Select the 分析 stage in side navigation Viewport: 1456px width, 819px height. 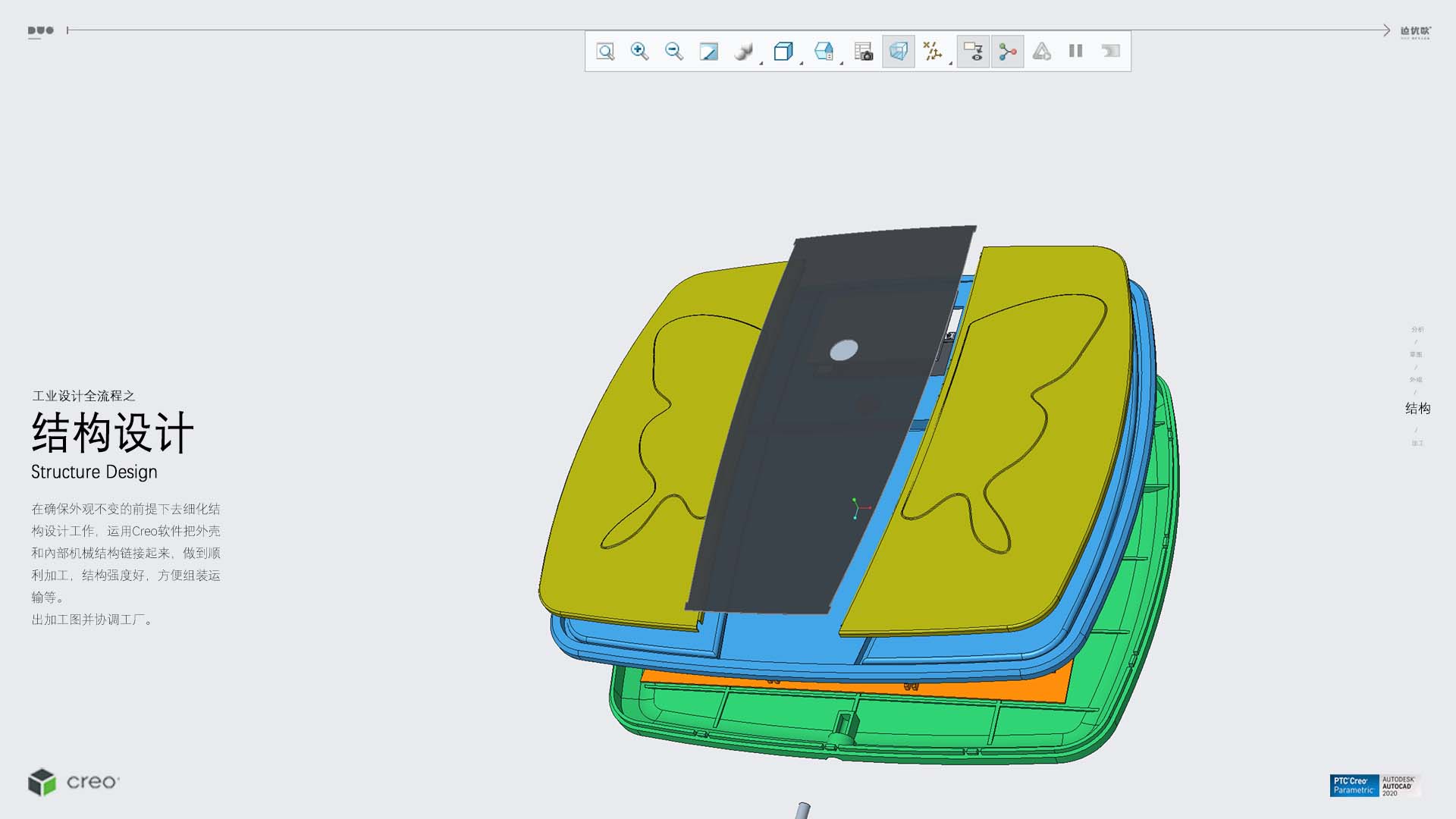1417,330
